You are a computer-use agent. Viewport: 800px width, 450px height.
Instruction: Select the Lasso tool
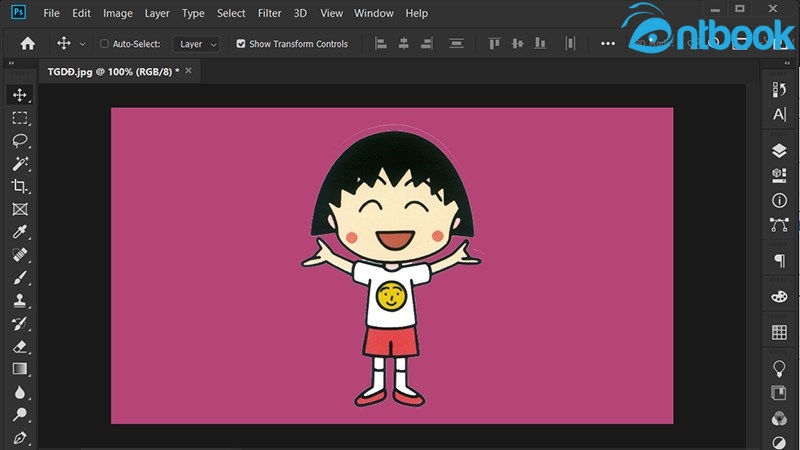[20, 140]
